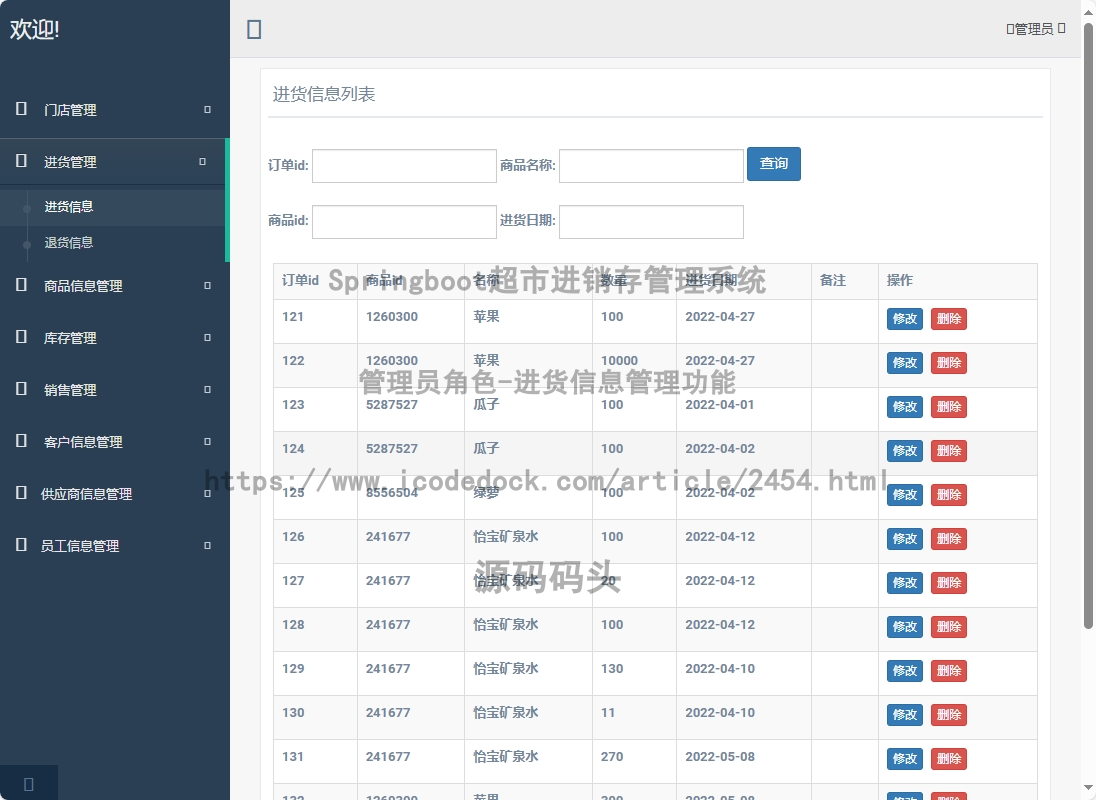Click the 查询 search button
Image resolution: width=1096 pixels, height=800 pixels.
774,163
